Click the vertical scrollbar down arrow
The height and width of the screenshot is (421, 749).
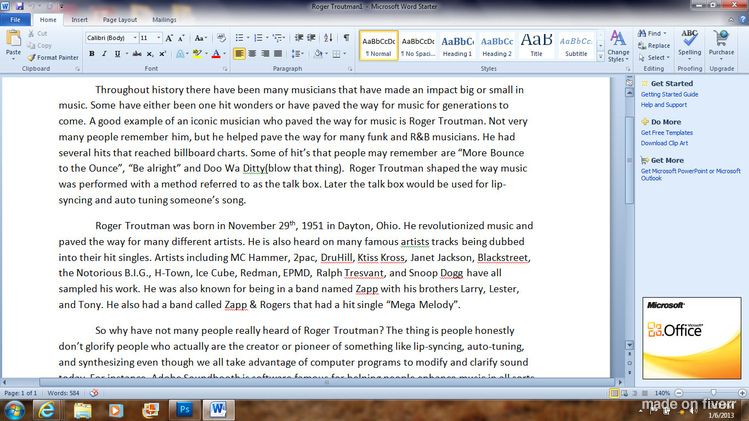630,345
